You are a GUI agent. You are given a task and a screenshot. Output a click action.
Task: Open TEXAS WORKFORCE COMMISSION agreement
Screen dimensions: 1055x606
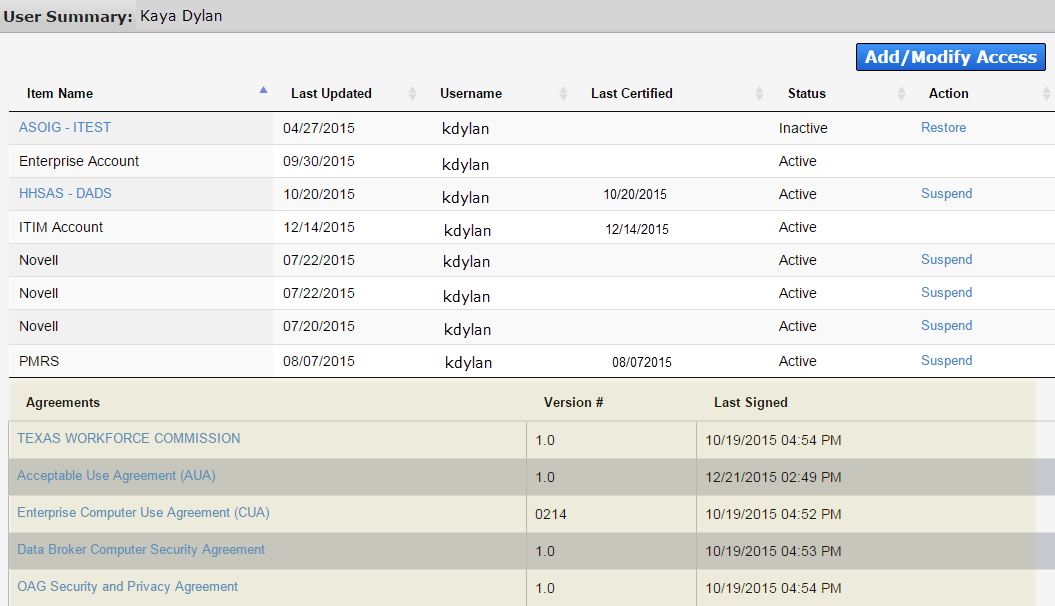[129, 438]
